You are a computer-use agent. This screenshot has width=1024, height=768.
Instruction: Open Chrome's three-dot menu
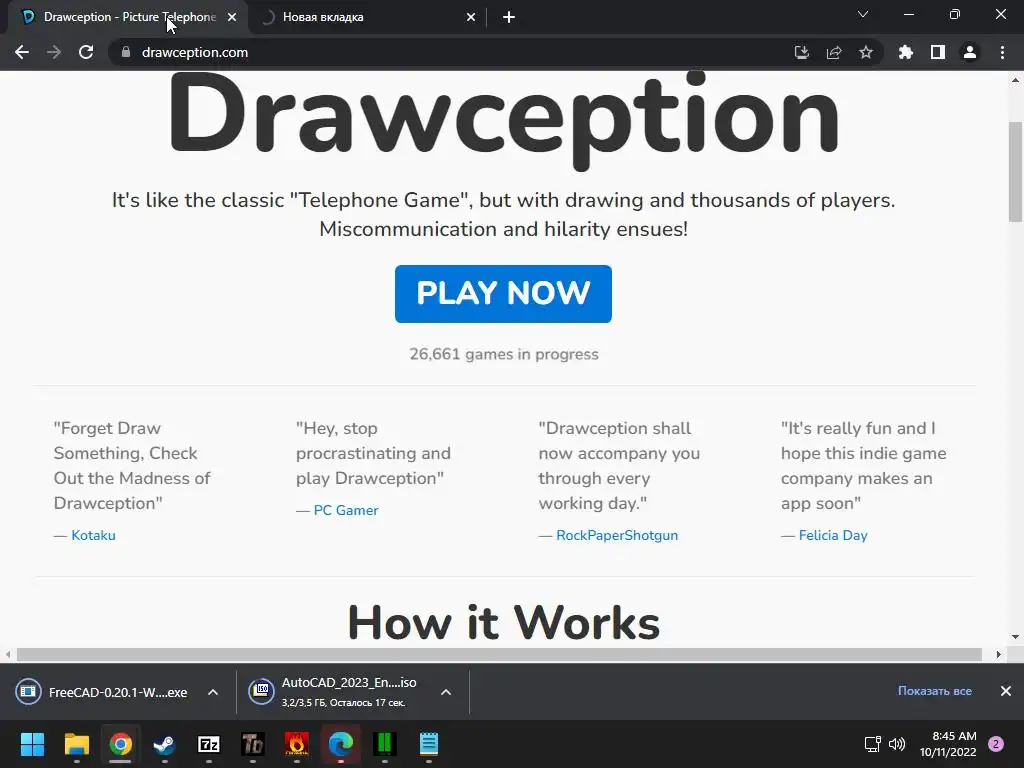[1002, 52]
